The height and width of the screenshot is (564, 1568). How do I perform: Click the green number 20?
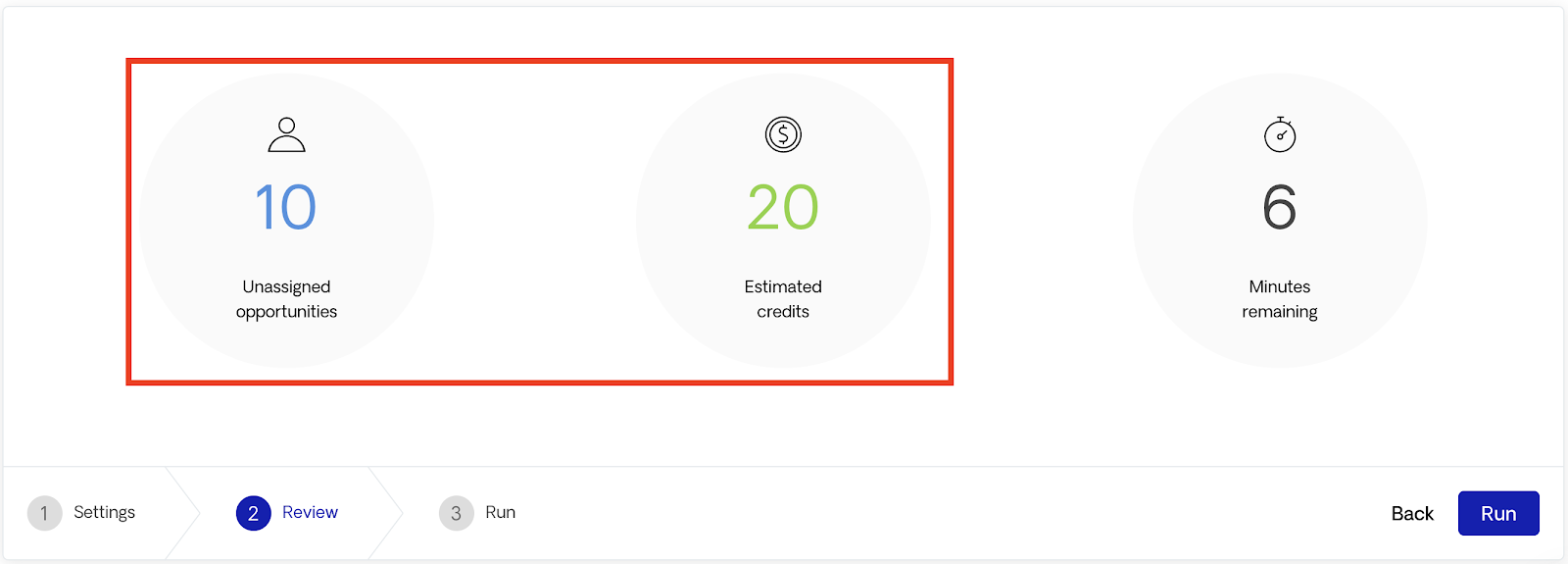click(x=783, y=207)
